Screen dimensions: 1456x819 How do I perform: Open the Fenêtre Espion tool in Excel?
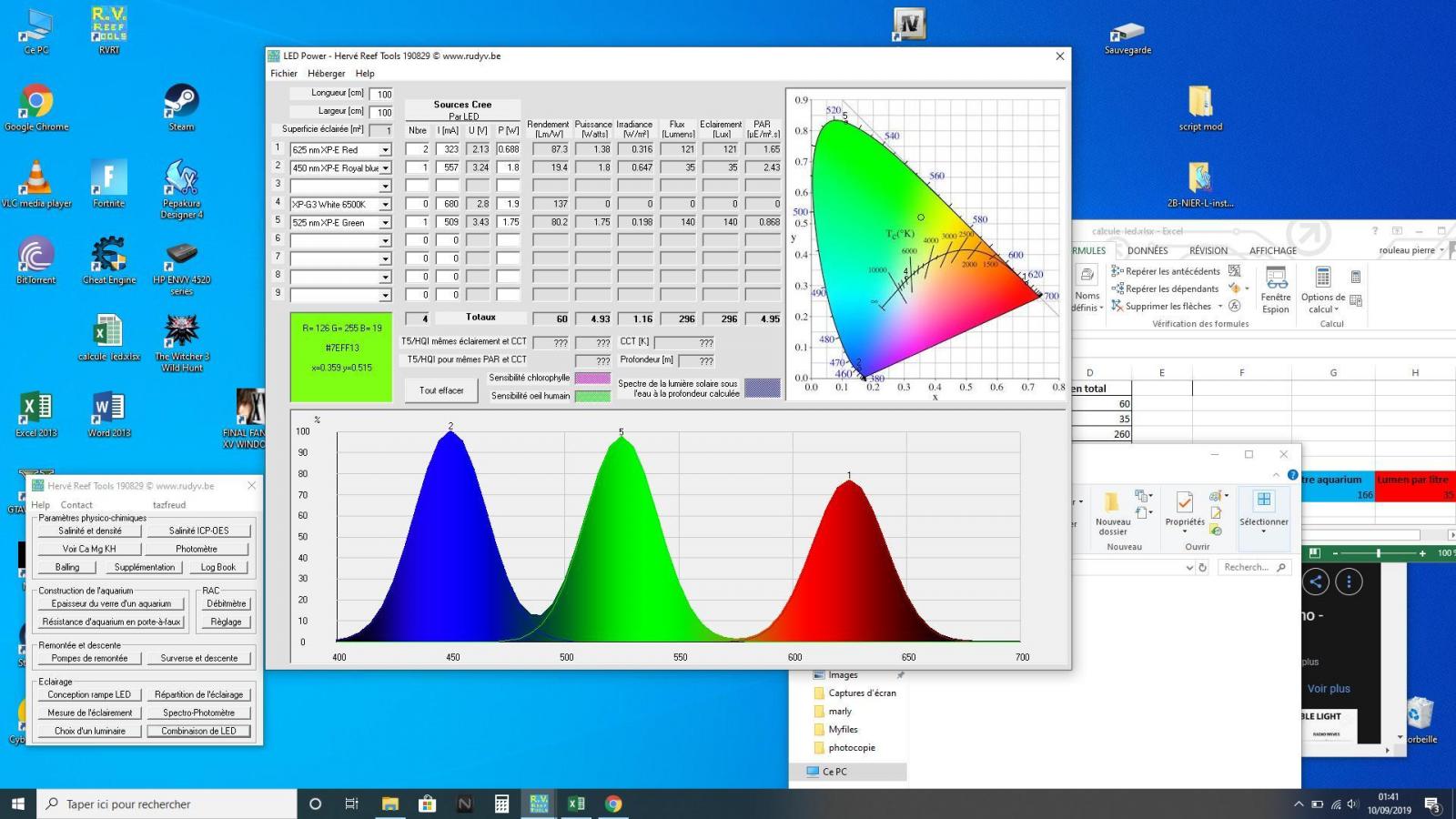(x=1275, y=288)
